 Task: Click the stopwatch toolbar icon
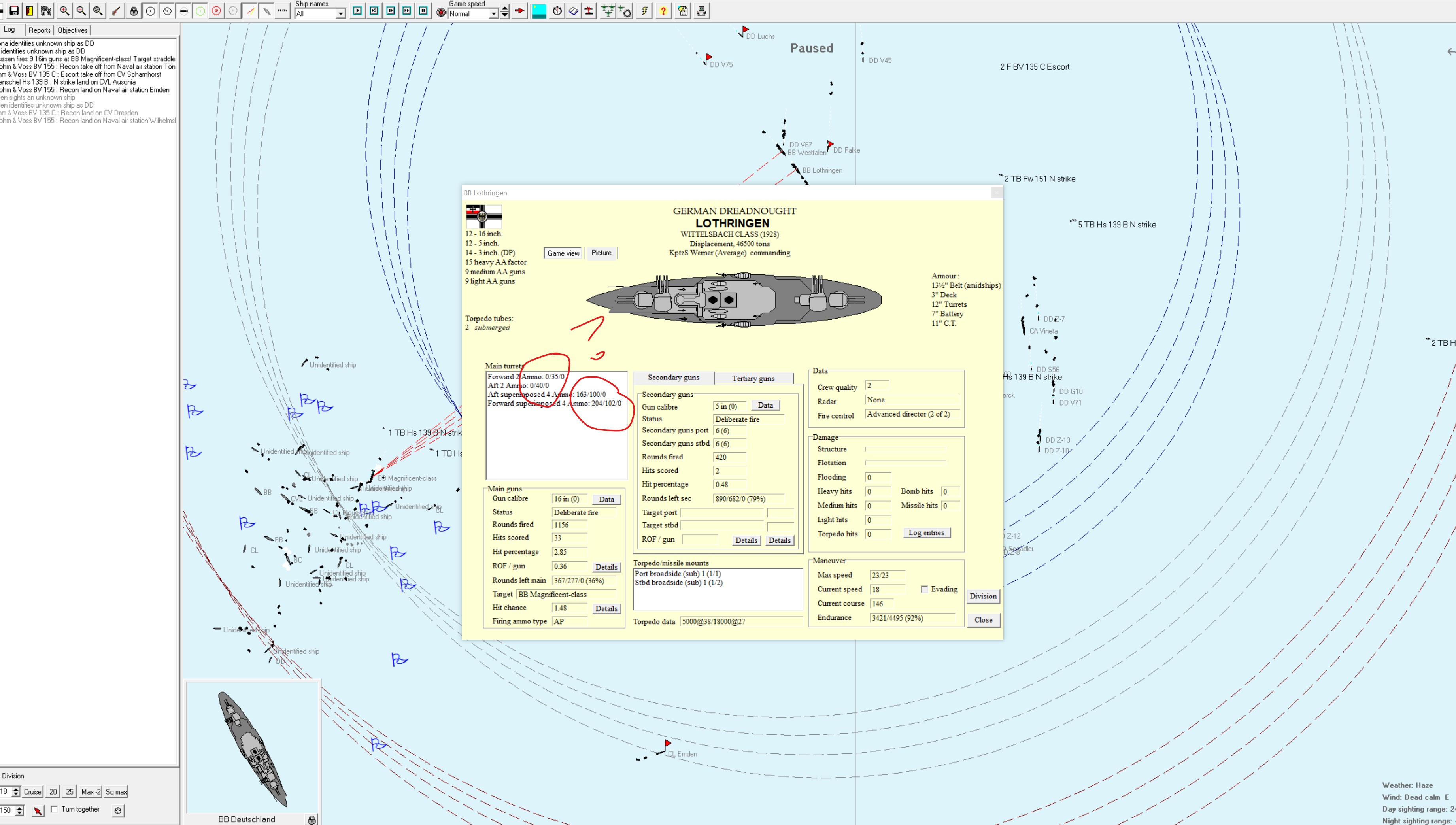557,11
